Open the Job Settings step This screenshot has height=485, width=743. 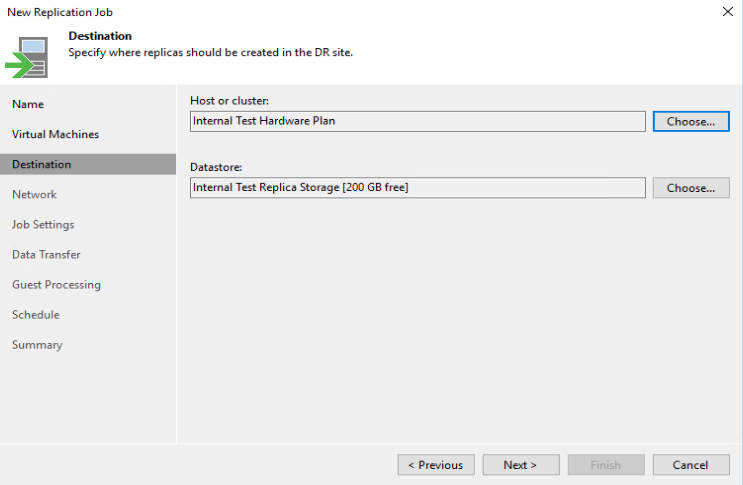[43, 224]
